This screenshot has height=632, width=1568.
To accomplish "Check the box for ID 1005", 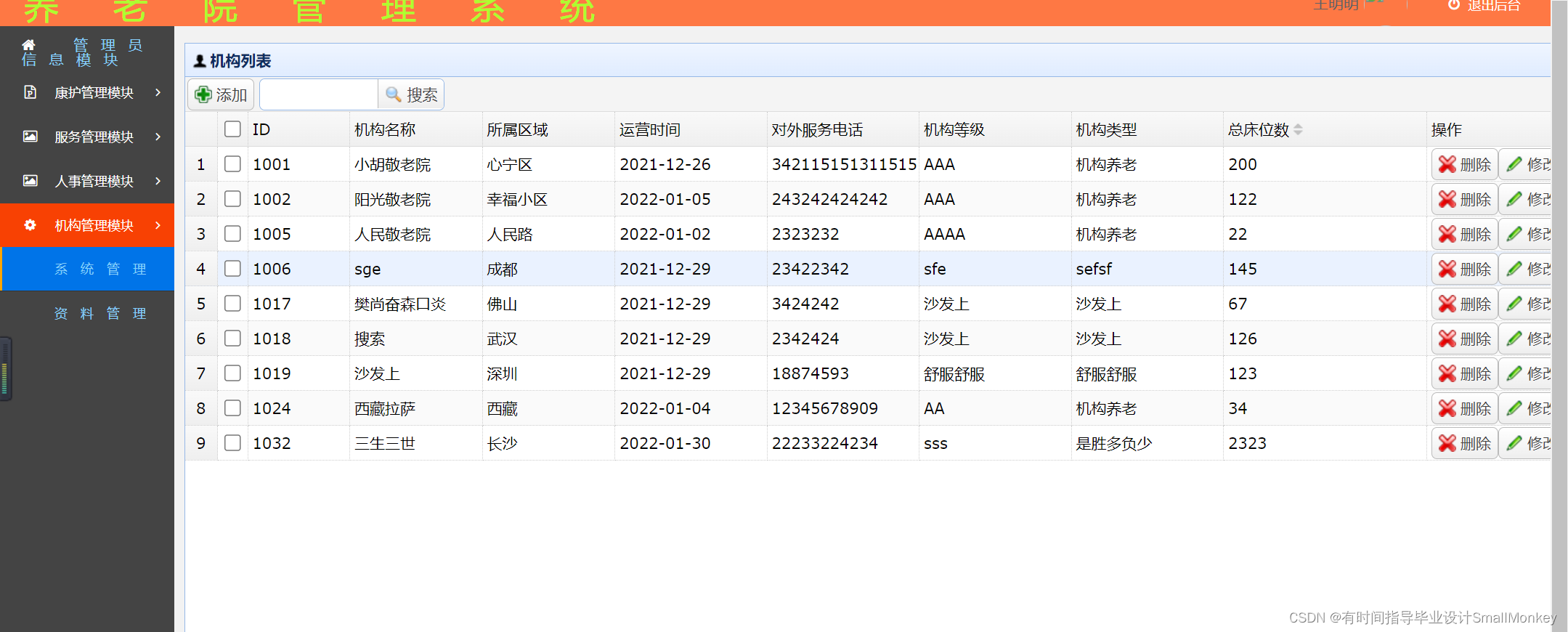I will point(232,233).
